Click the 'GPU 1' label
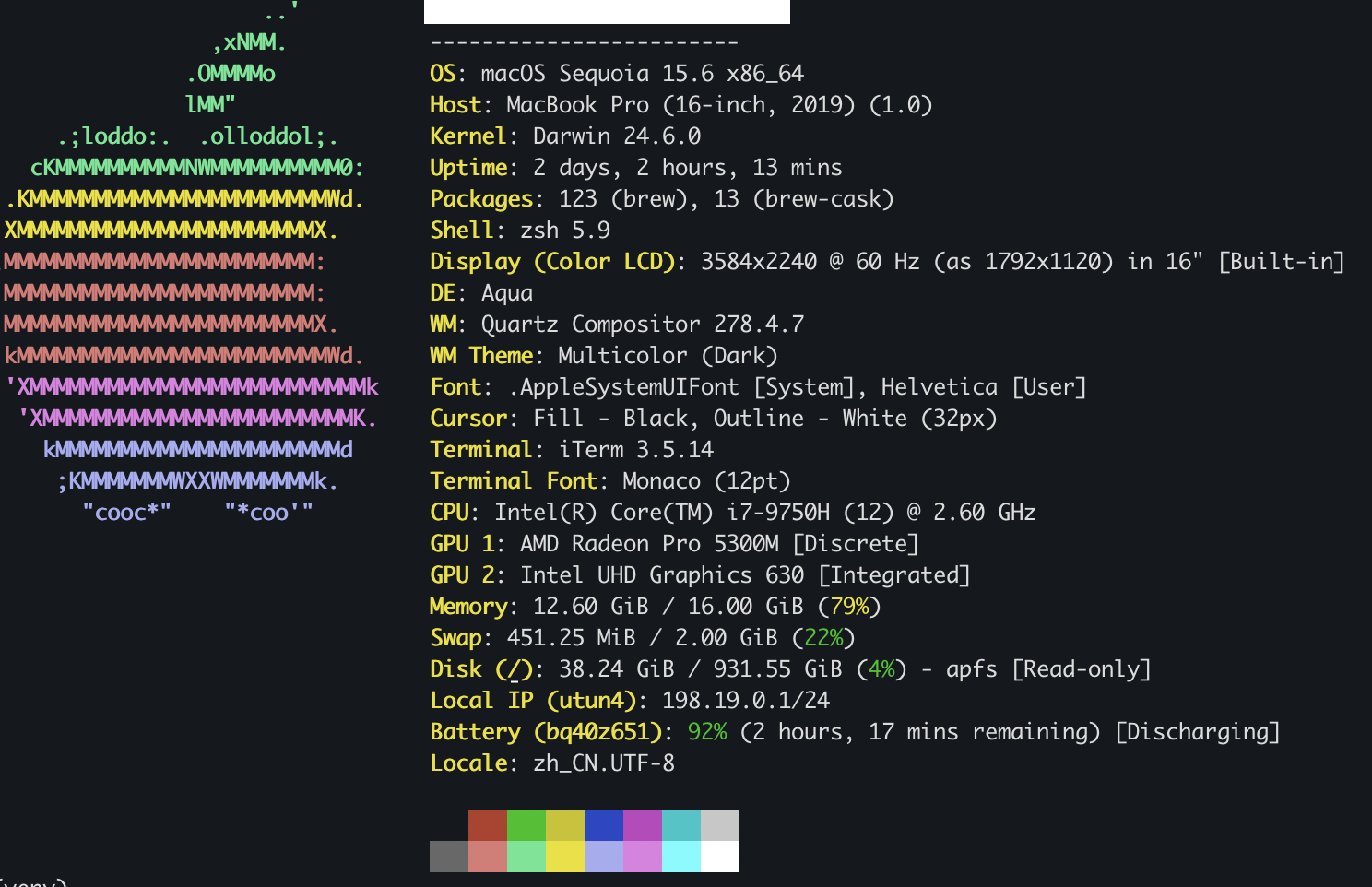The height and width of the screenshot is (887, 1372). [x=462, y=544]
